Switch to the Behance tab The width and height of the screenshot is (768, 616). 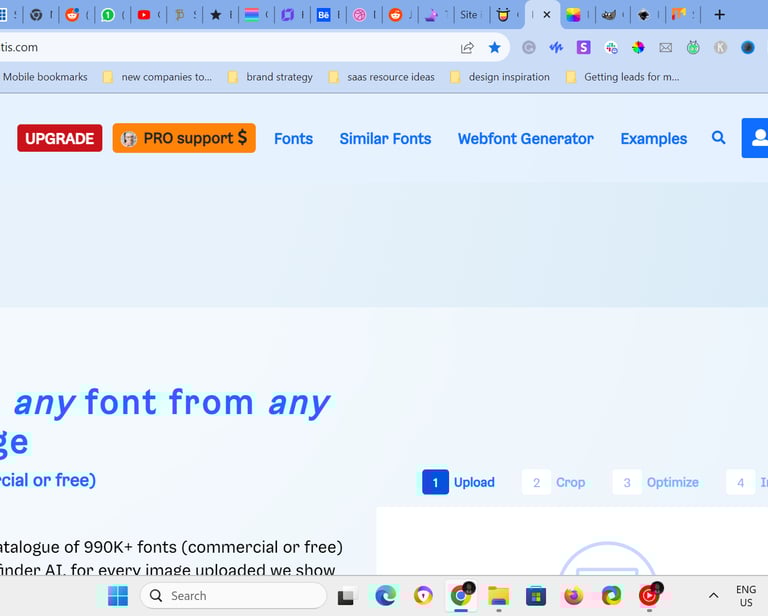[x=323, y=15]
